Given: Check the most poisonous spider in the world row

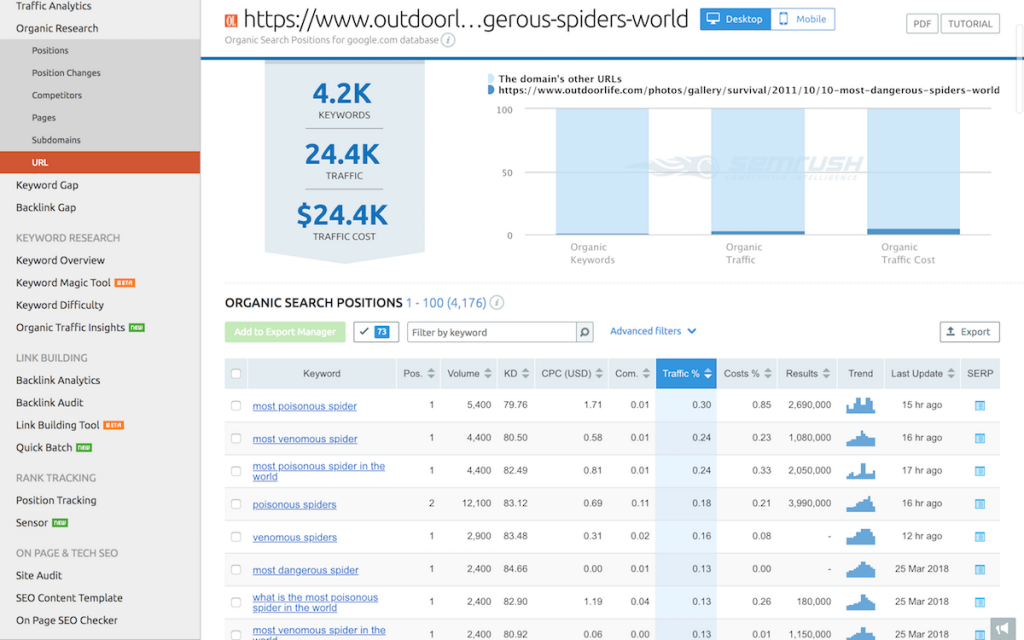Looking at the screenshot, I should (x=236, y=471).
